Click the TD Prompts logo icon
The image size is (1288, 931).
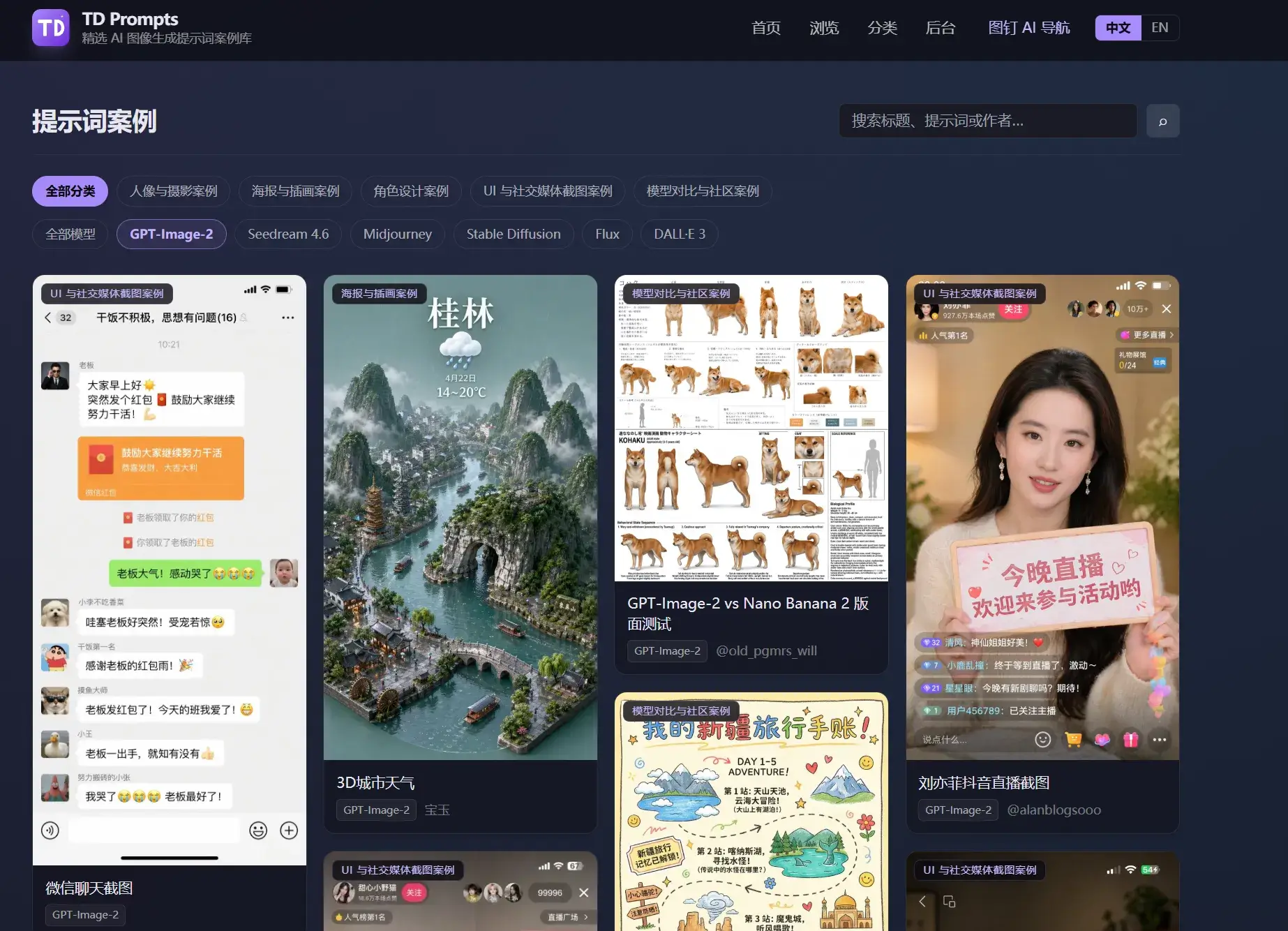51,28
